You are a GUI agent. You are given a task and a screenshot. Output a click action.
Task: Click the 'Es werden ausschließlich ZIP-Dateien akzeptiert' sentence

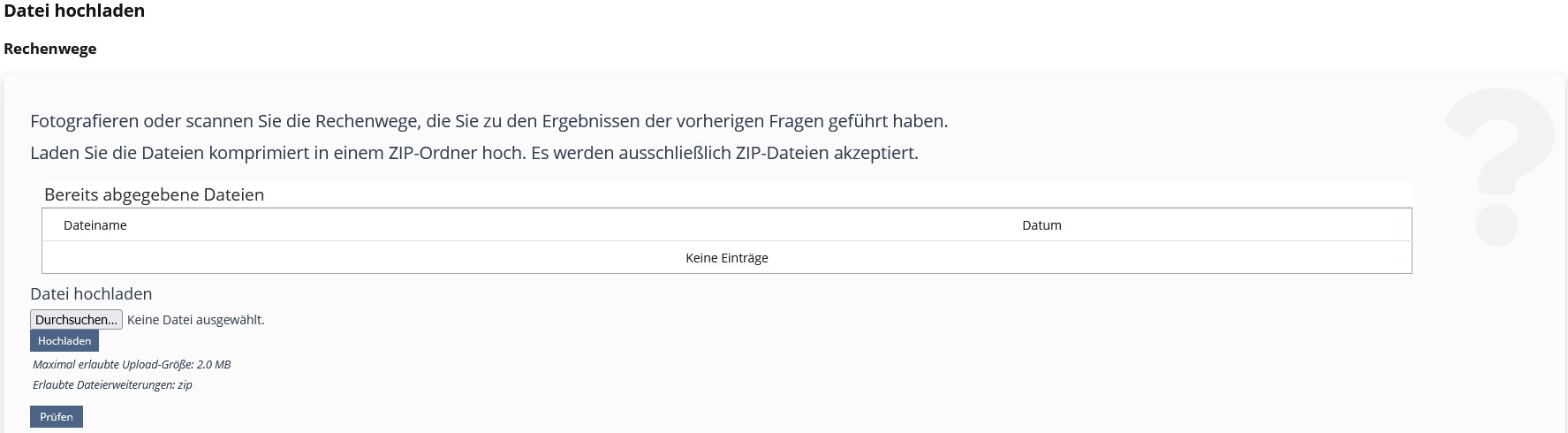coord(724,153)
